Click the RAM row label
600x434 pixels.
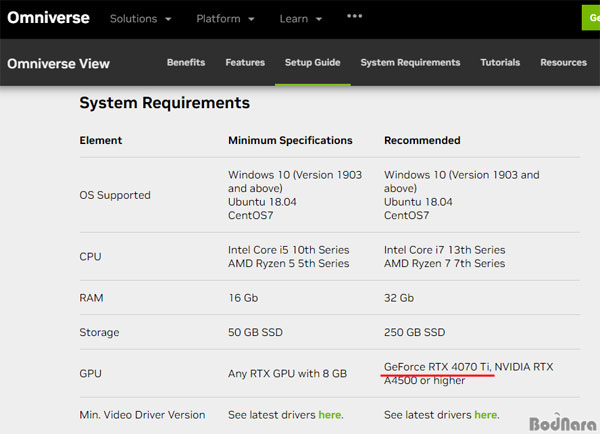coord(91,298)
